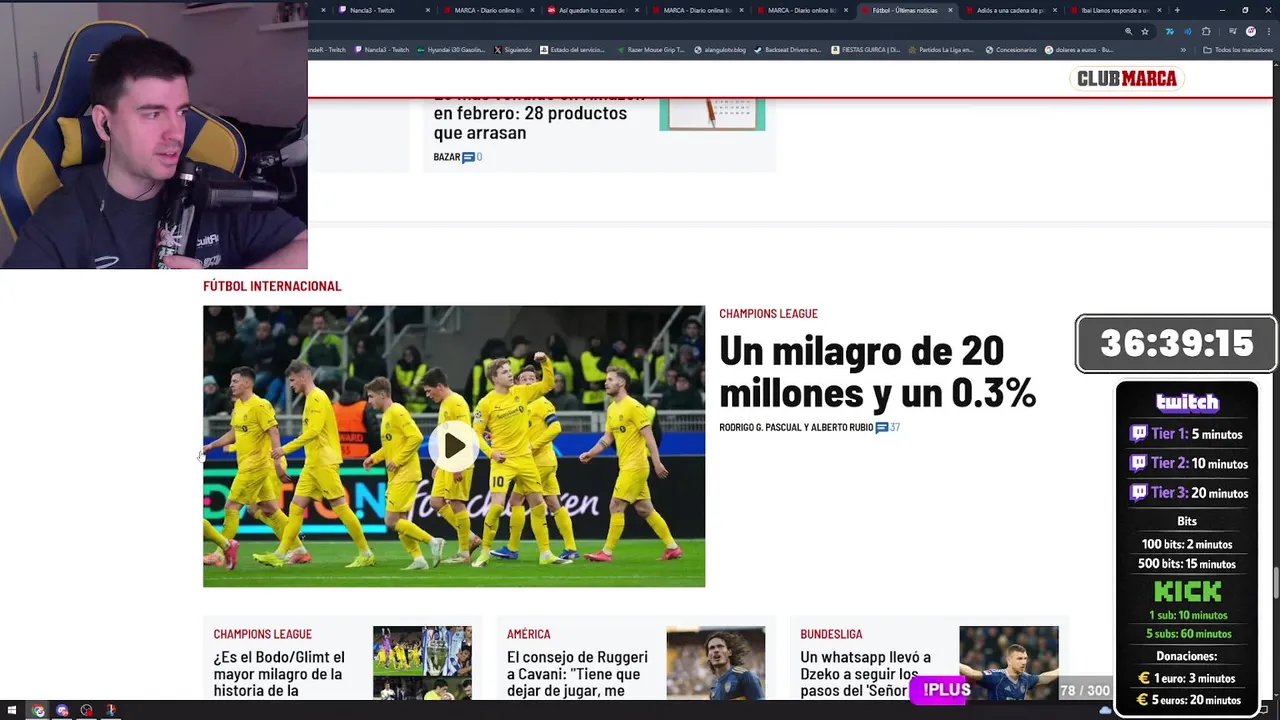Open the 'Backseat Drivers en...' bookmark
Screen dimensions: 1280x720
[x=788, y=49]
